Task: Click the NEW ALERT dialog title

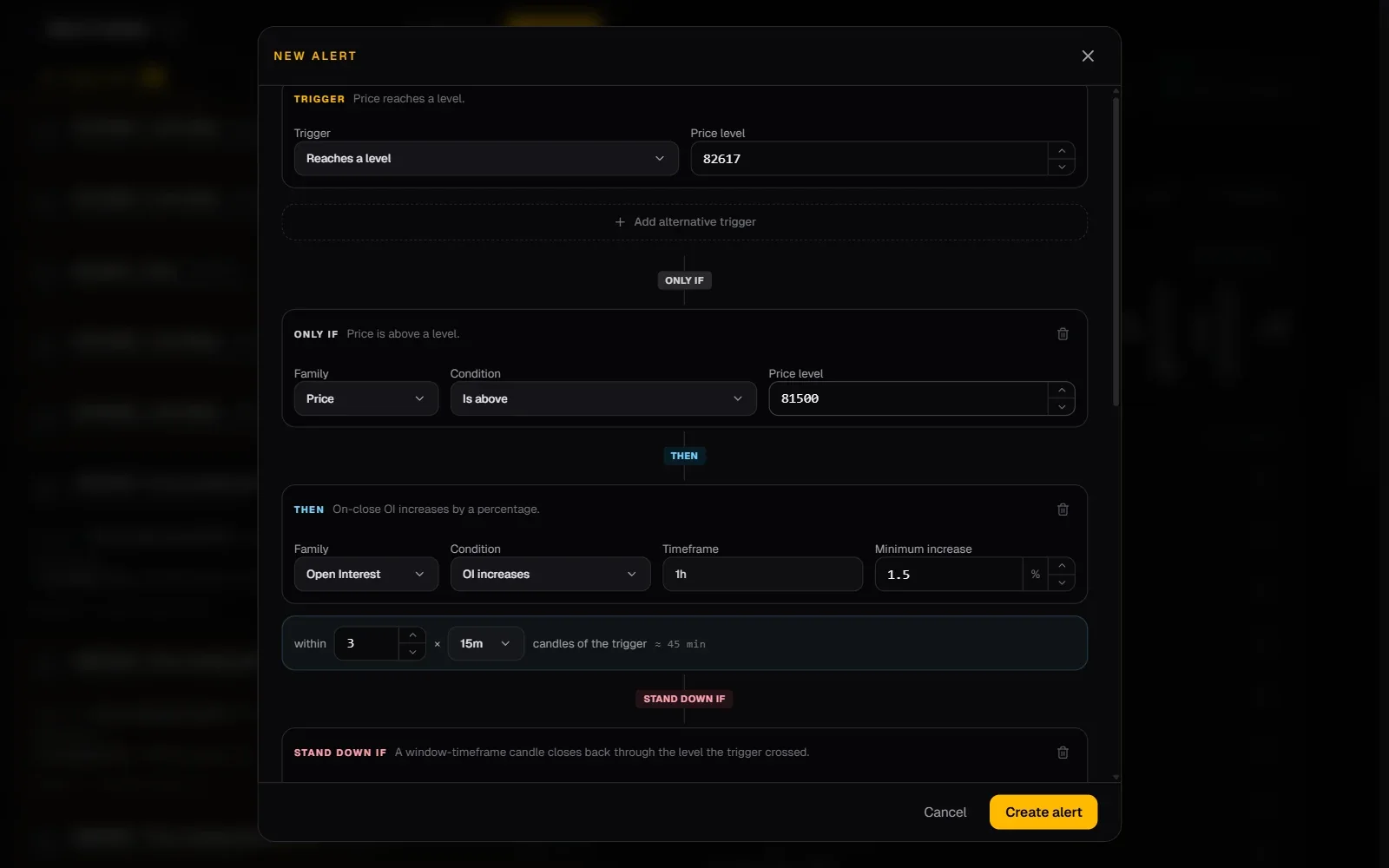Action: (x=315, y=56)
